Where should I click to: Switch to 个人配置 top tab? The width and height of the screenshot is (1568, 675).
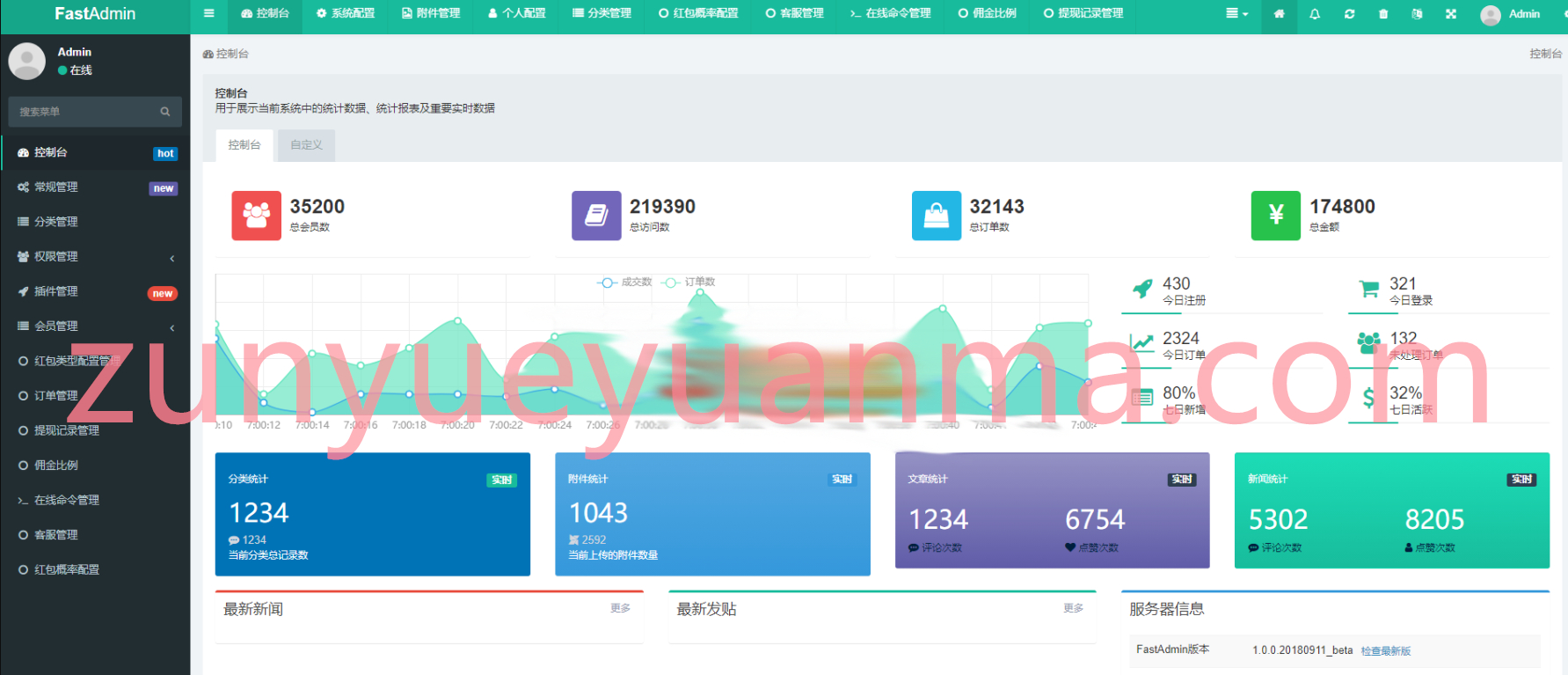517,13
